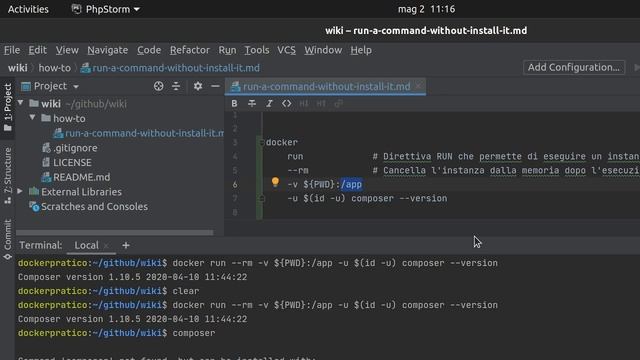The image size is (640, 360).
Task: Open the Help menu
Action: [361, 50]
